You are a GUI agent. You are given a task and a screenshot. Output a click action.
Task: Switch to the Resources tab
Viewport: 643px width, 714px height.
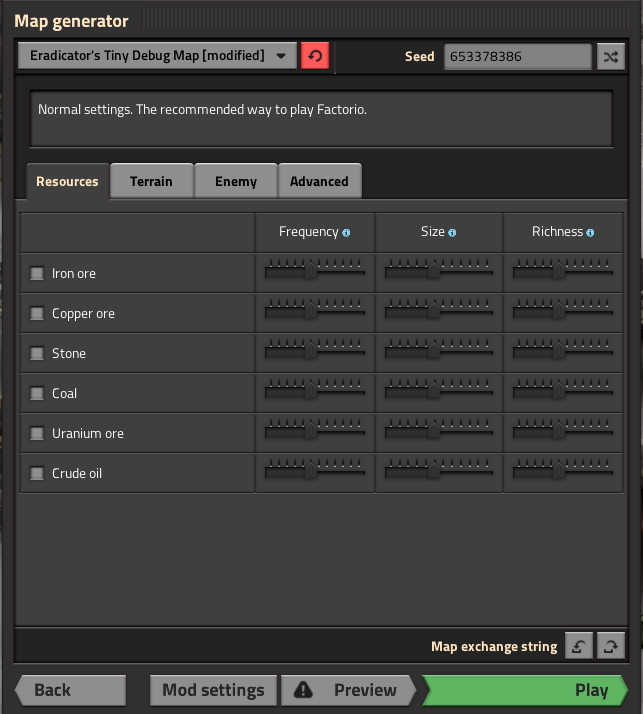click(x=67, y=181)
